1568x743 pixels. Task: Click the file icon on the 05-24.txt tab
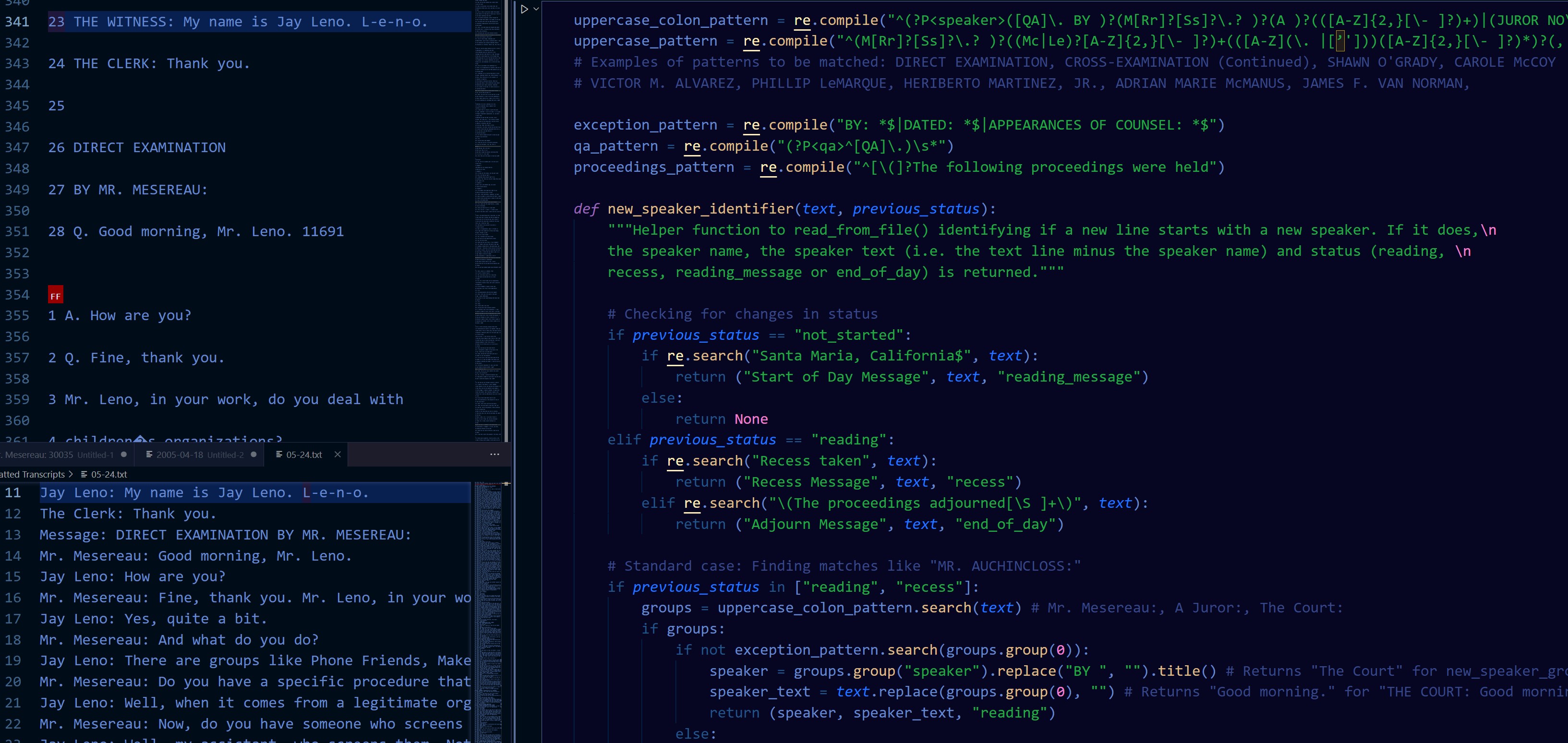[279, 454]
